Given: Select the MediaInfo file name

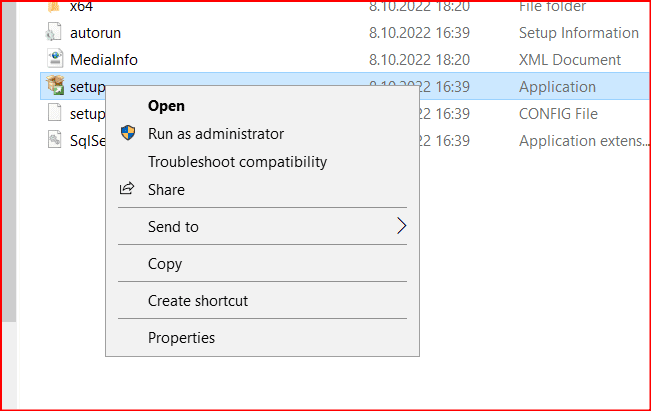Looking at the screenshot, I should click(104, 60).
